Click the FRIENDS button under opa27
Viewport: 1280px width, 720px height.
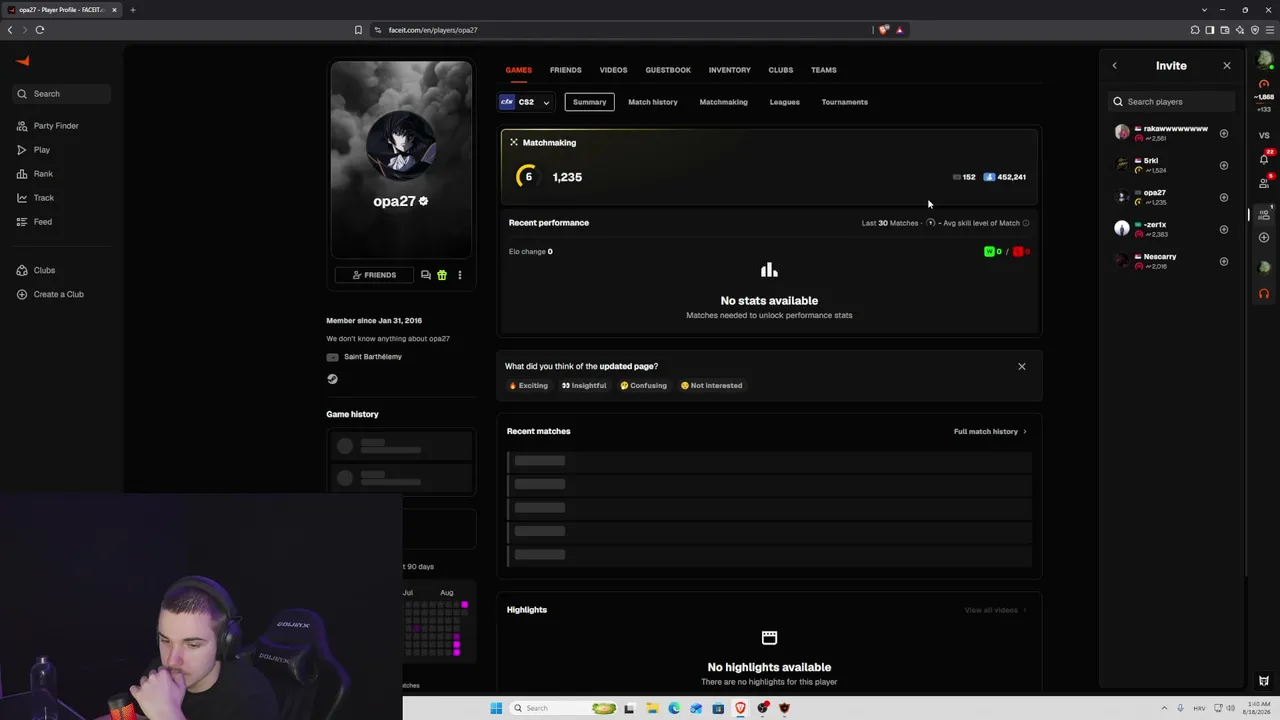click(x=374, y=275)
